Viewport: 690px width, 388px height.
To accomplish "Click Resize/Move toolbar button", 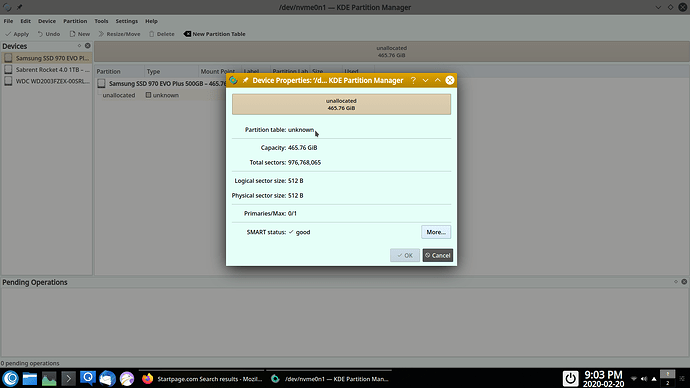I will (119, 34).
